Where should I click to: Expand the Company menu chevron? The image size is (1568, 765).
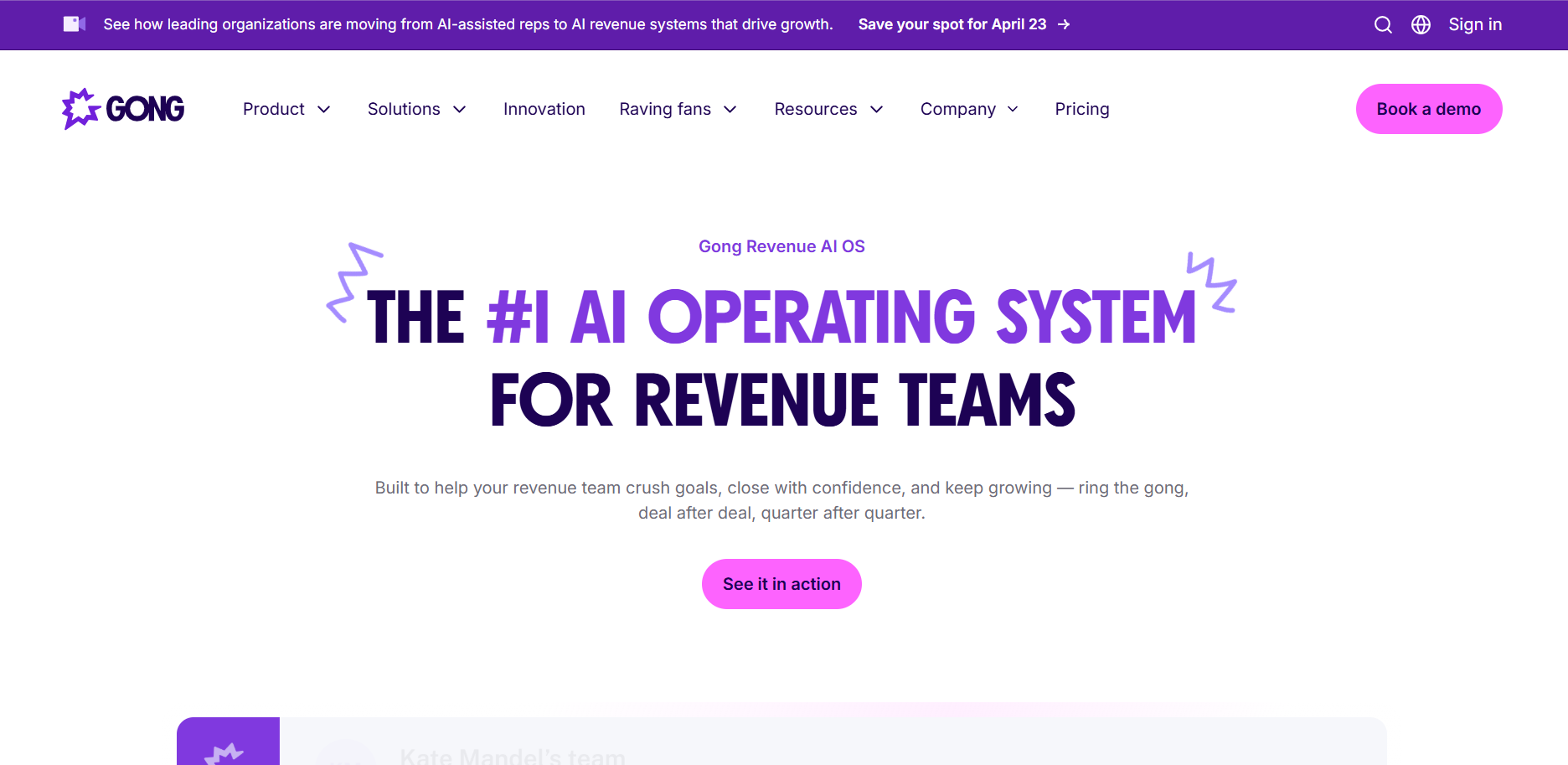[1013, 110]
